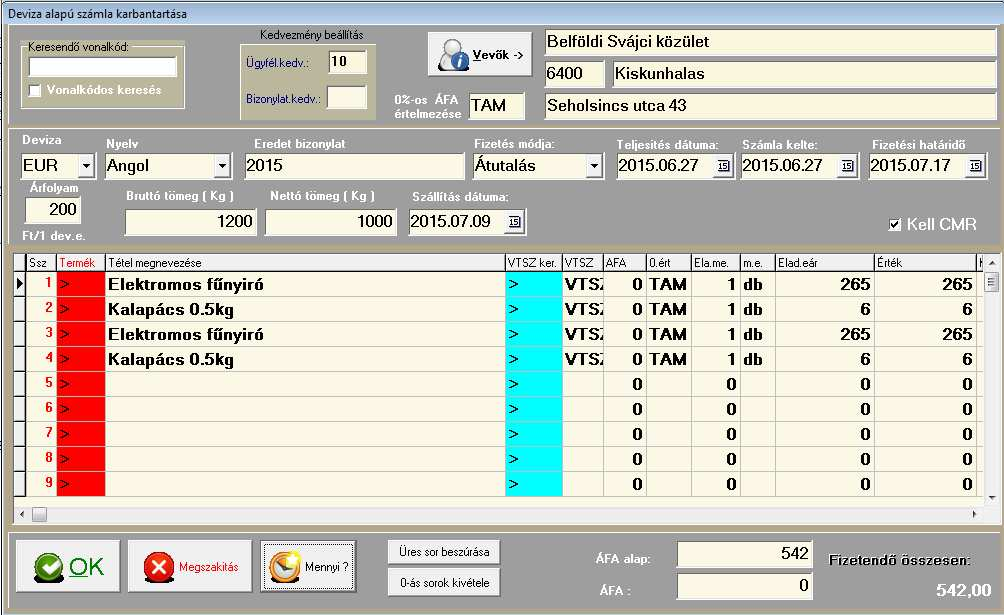1004x615 pixels.
Task: Open the calendar for Fizetési határidő
Action: pyautogui.click(x=975, y=166)
